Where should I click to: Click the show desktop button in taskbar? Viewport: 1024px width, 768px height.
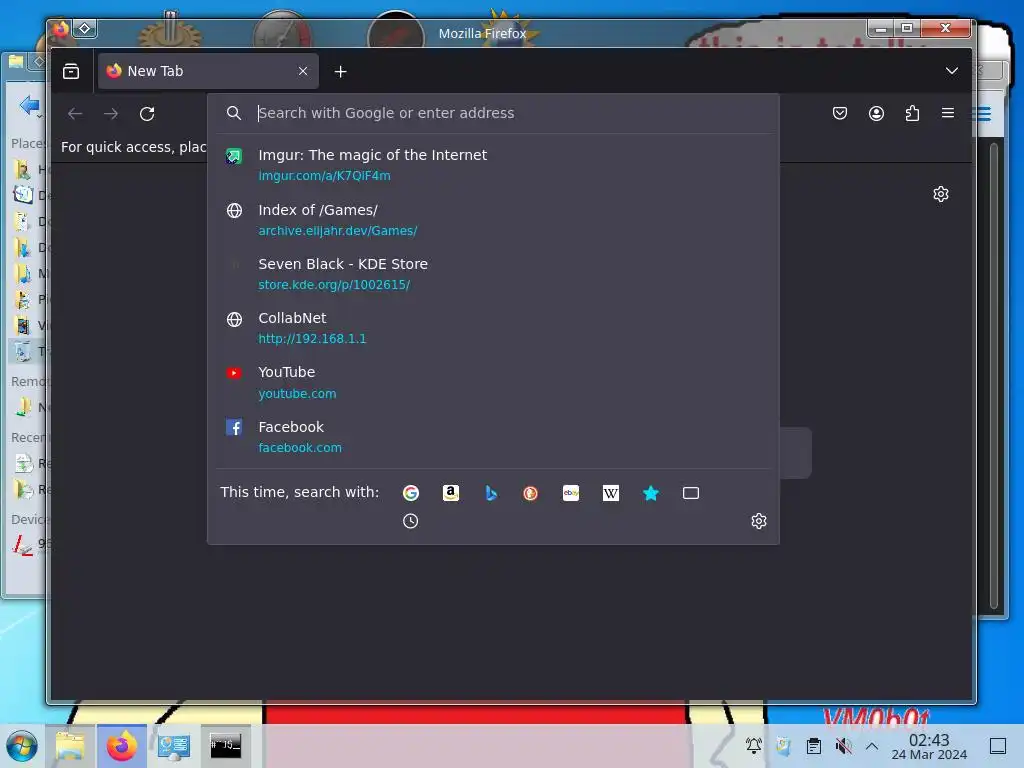[x=998, y=746]
